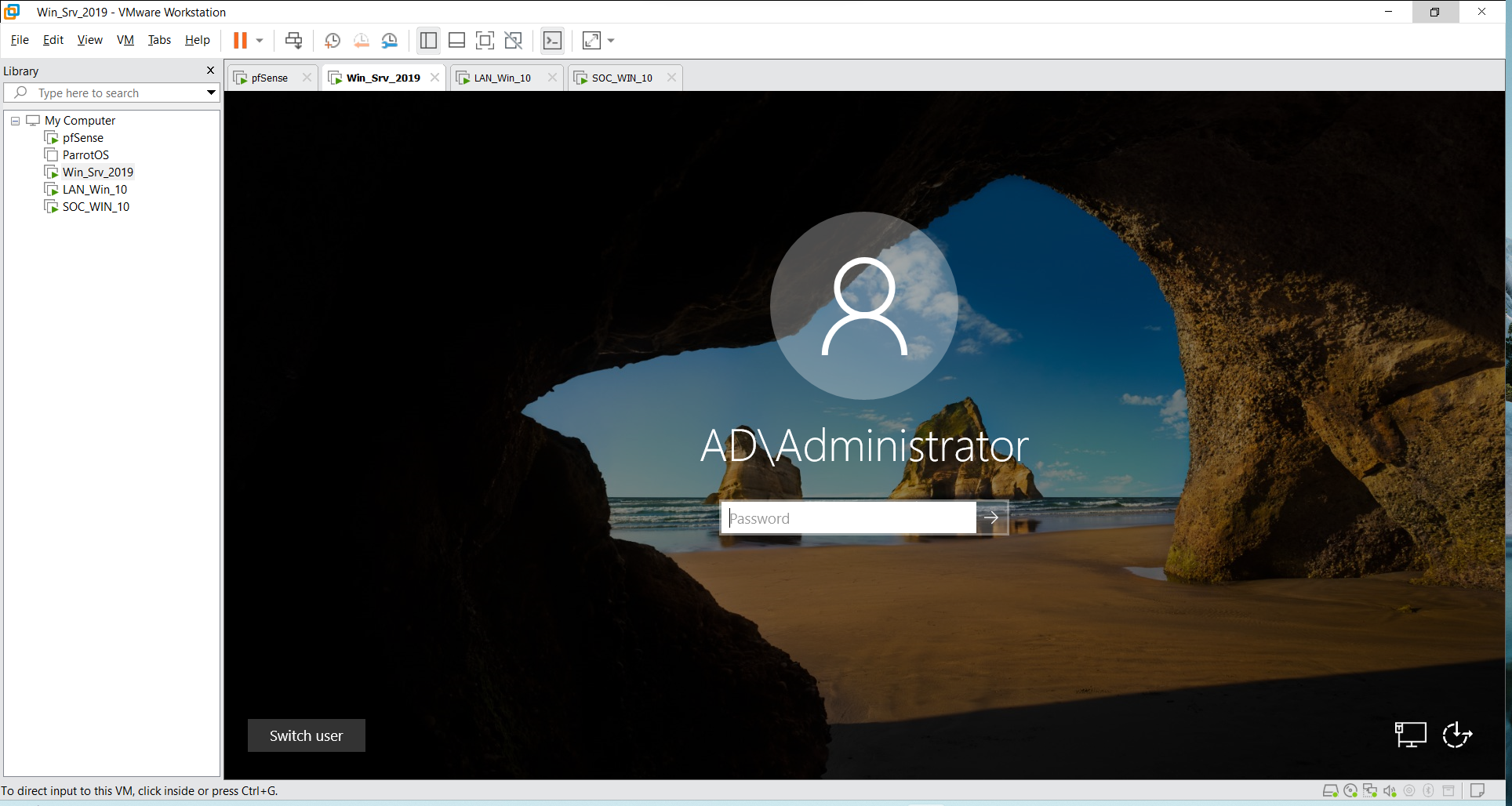The image size is (1512, 806).
Task: Open the stretch guest dropdown arrow
Action: coord(611,40)
